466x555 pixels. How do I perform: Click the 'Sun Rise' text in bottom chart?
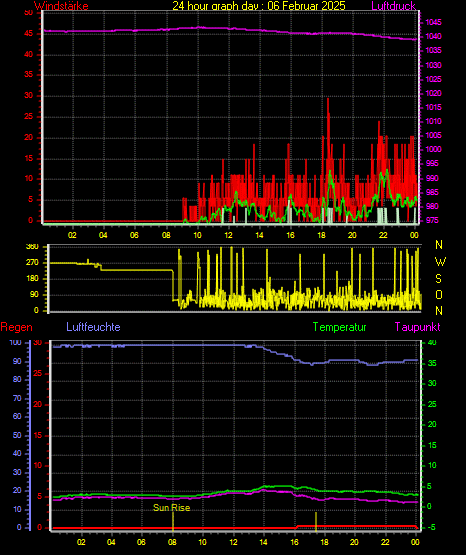[x=172, y=508]
